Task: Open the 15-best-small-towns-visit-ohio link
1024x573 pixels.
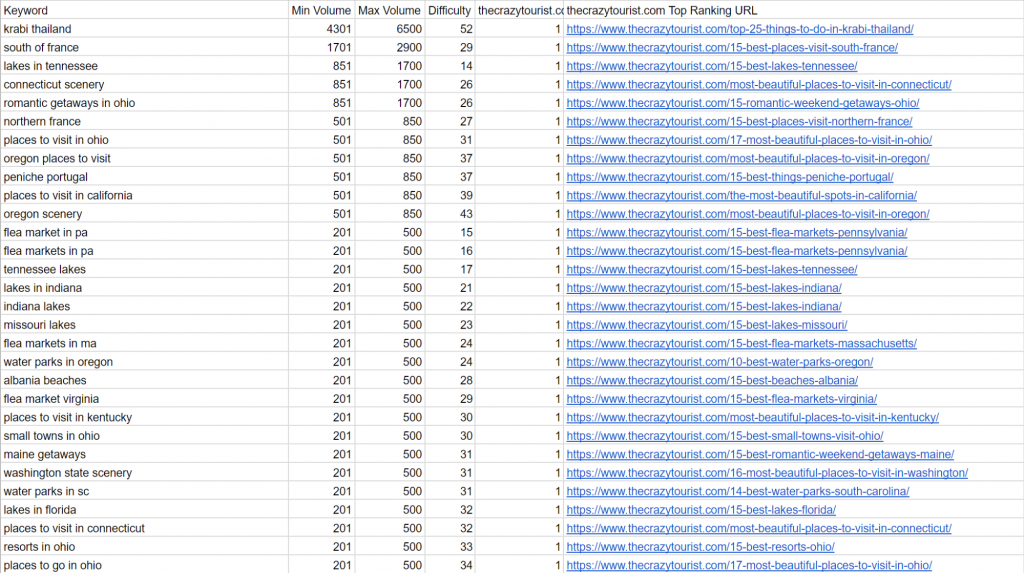Action: [x=725, y=436]
